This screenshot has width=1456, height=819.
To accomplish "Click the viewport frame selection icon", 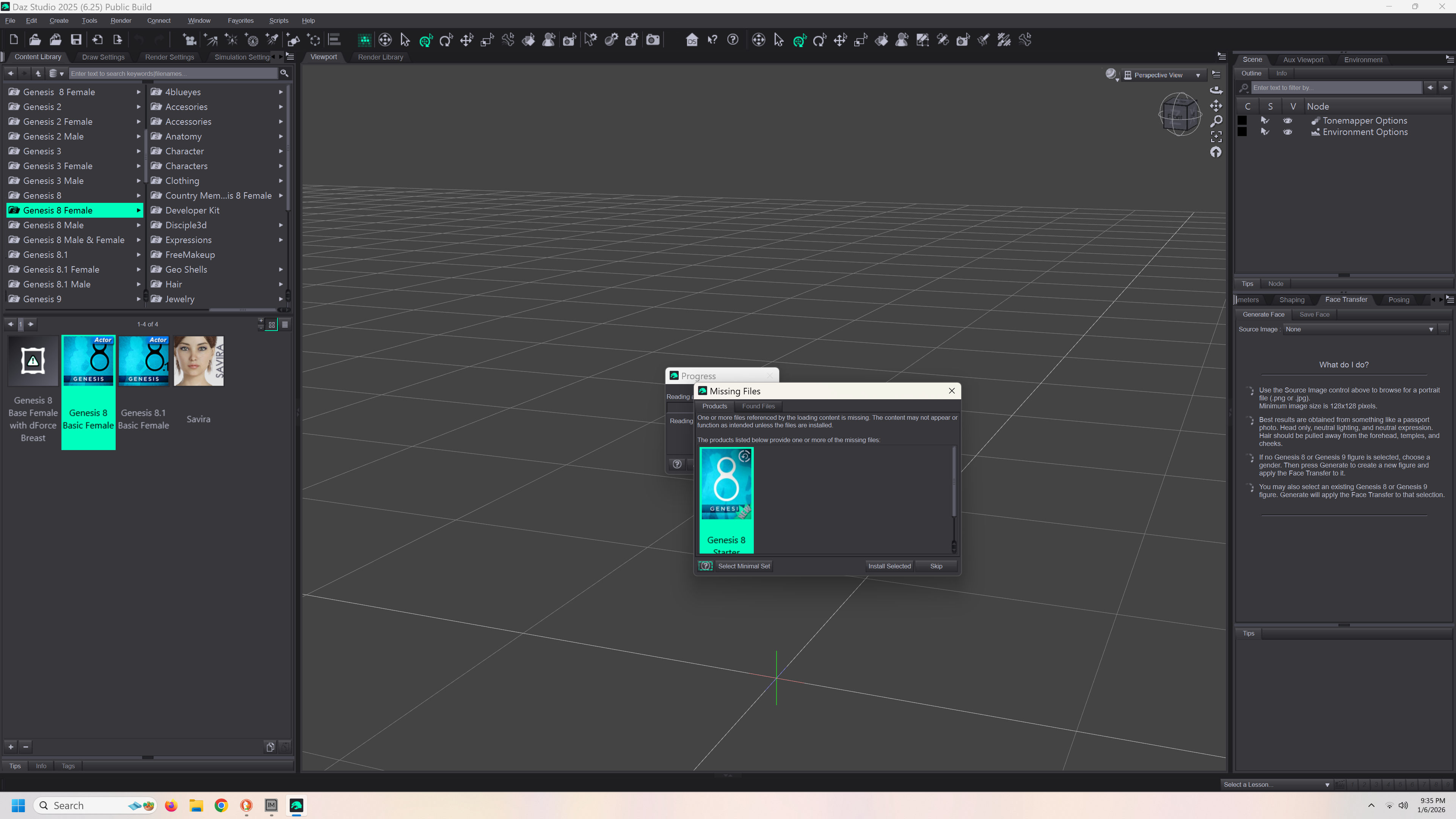I will click(x=1216, y=136).
